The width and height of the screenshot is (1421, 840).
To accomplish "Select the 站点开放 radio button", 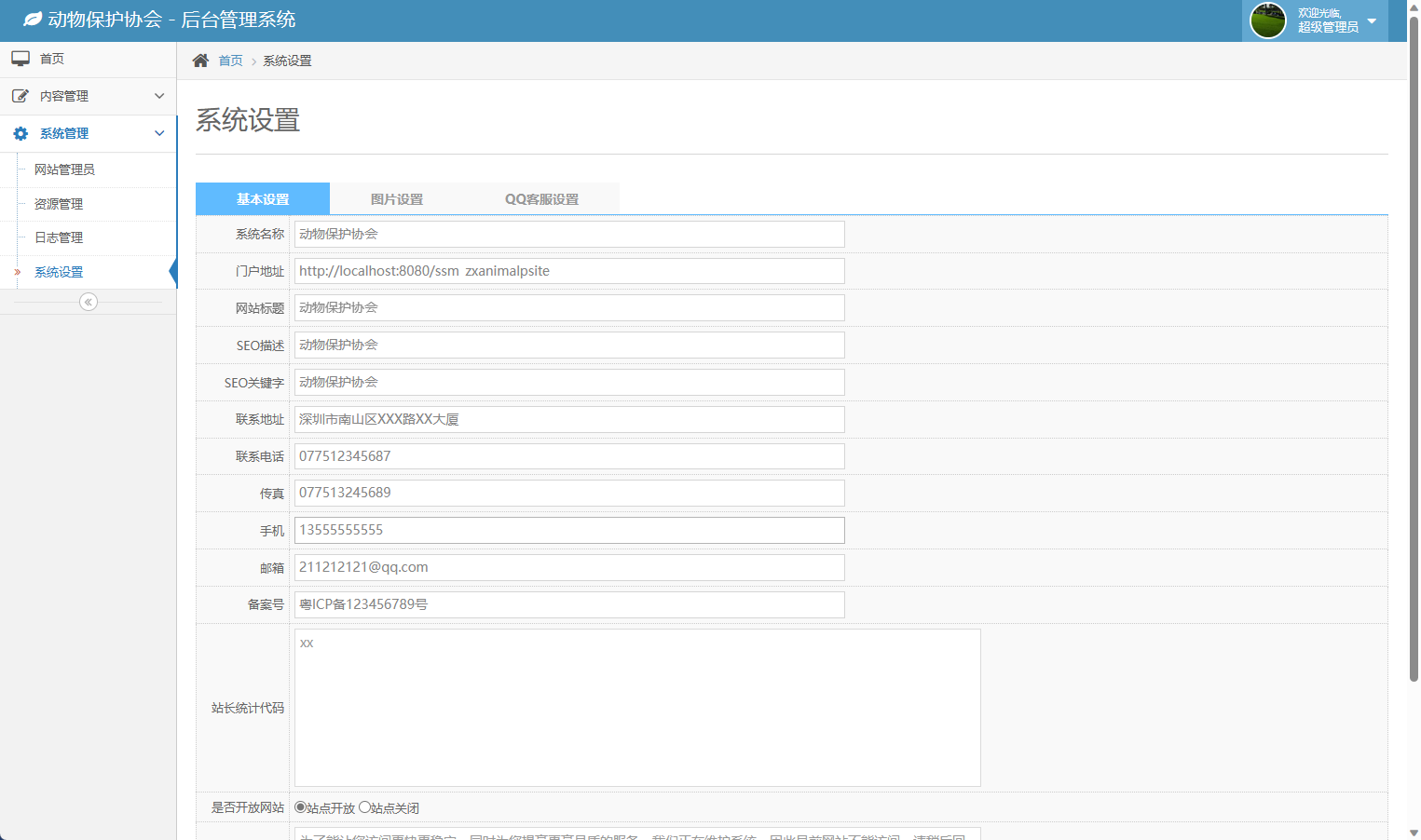I will (x=300, y=807).
